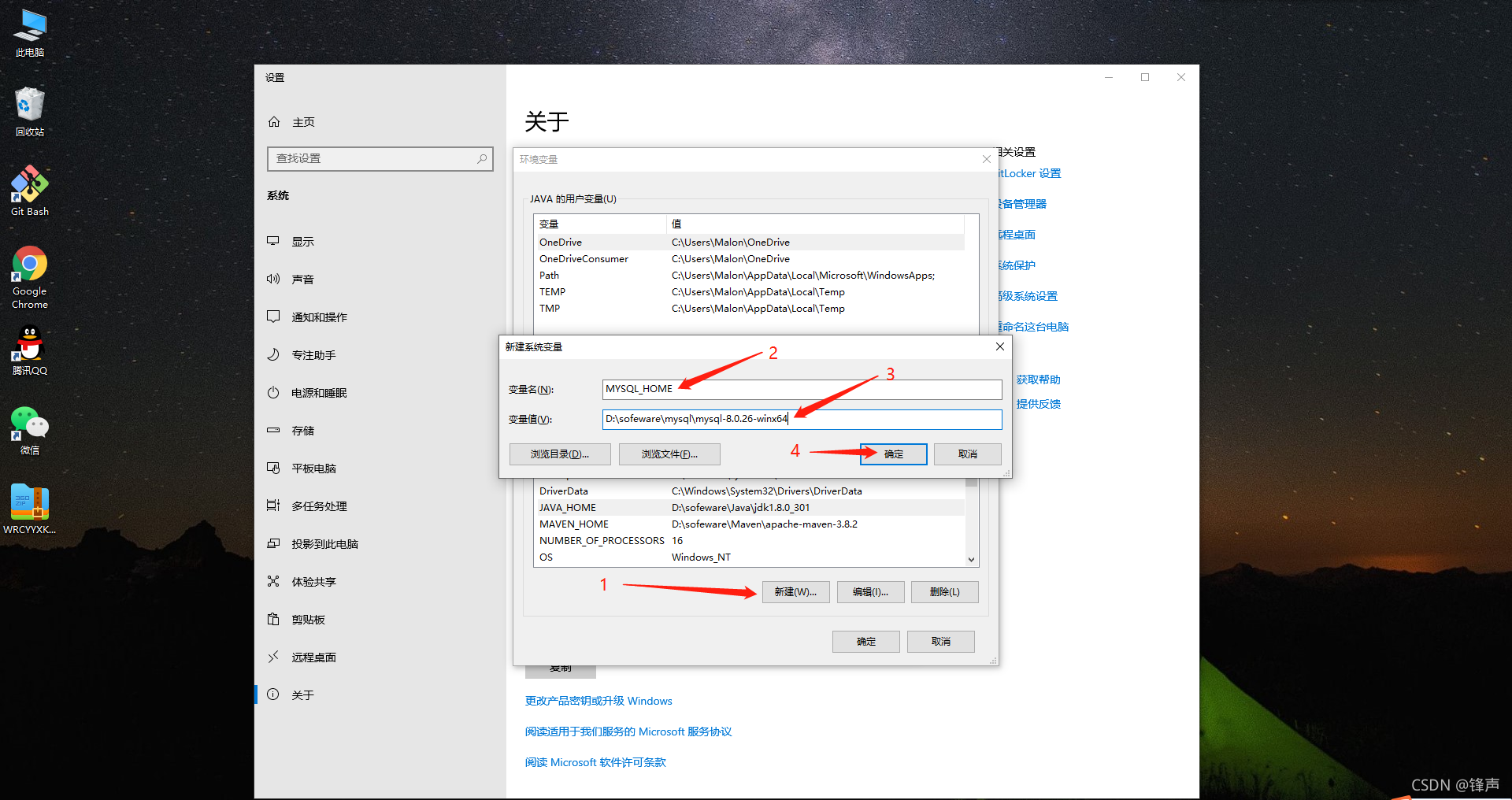Open the WRCYYXK zip archive on desktop
Image resolution: width=1512 pixels, height=800 pixels.
tap(30, 509)
